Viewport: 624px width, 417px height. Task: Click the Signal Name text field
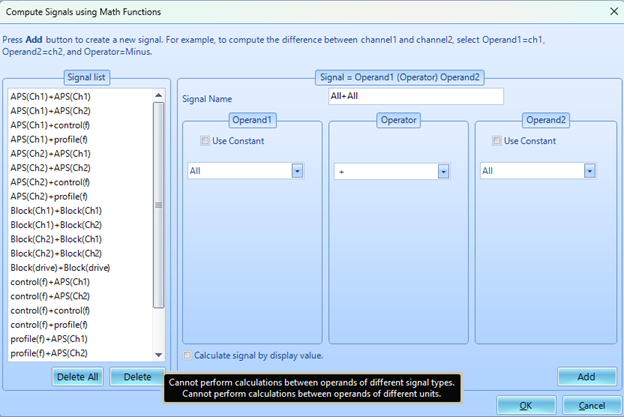(415, 97)
